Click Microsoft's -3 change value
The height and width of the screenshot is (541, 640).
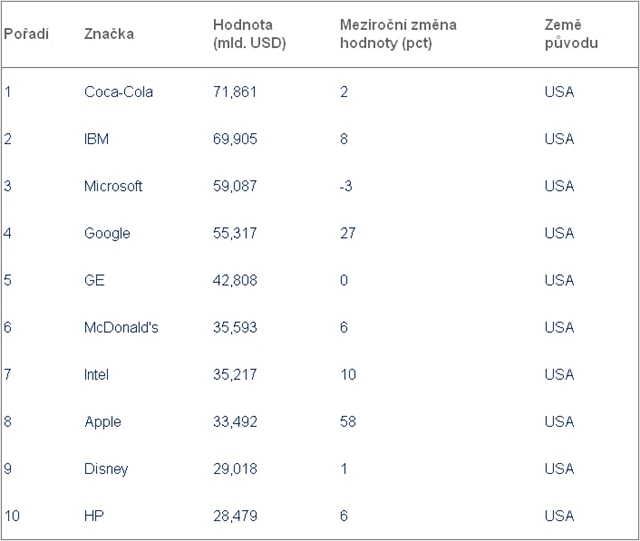click(x=347, y=186)
